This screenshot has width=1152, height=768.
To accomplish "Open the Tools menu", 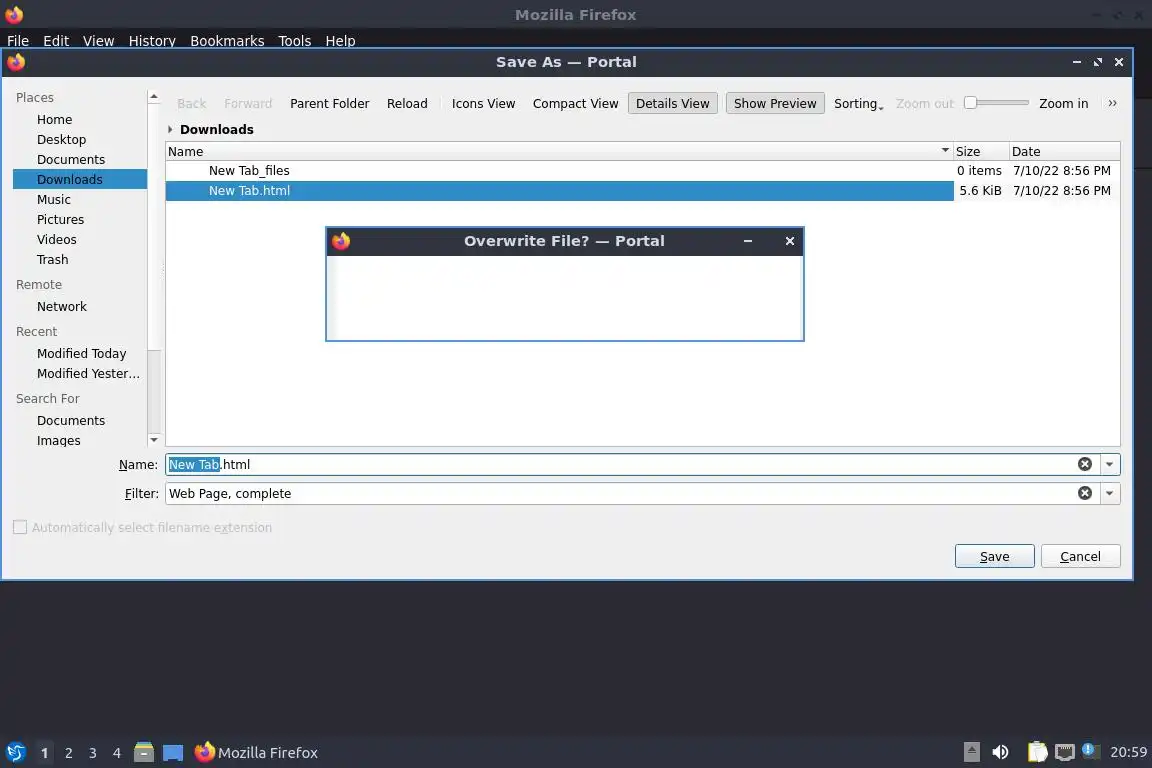I will pyautogui.click(x=295, y=40).
